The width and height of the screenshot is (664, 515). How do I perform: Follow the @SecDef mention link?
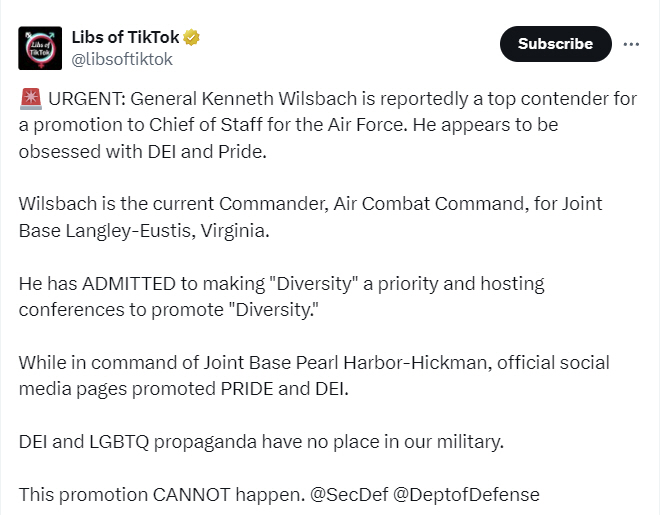349,494
